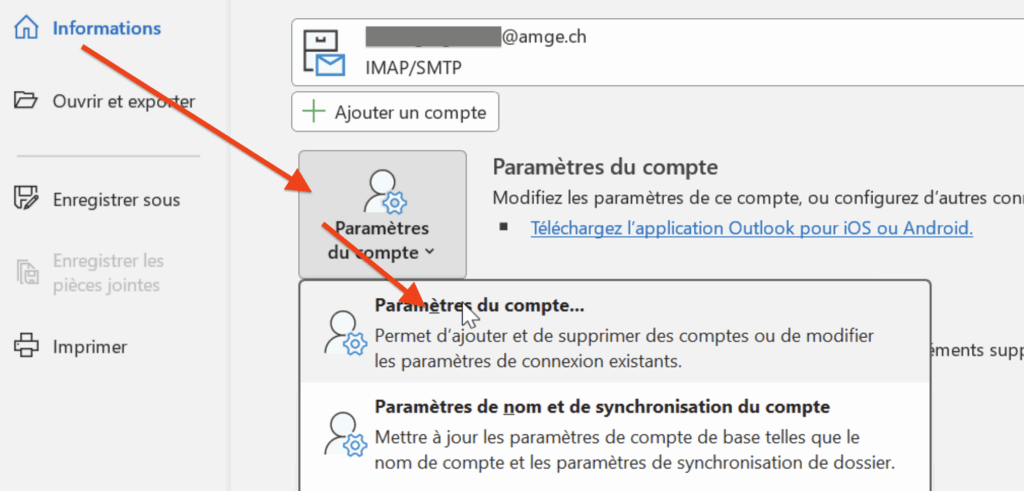Click the folder icon for Ouvrir et exporter
Viewport: 1024px width, 491px height.
(x=26, y=101)
